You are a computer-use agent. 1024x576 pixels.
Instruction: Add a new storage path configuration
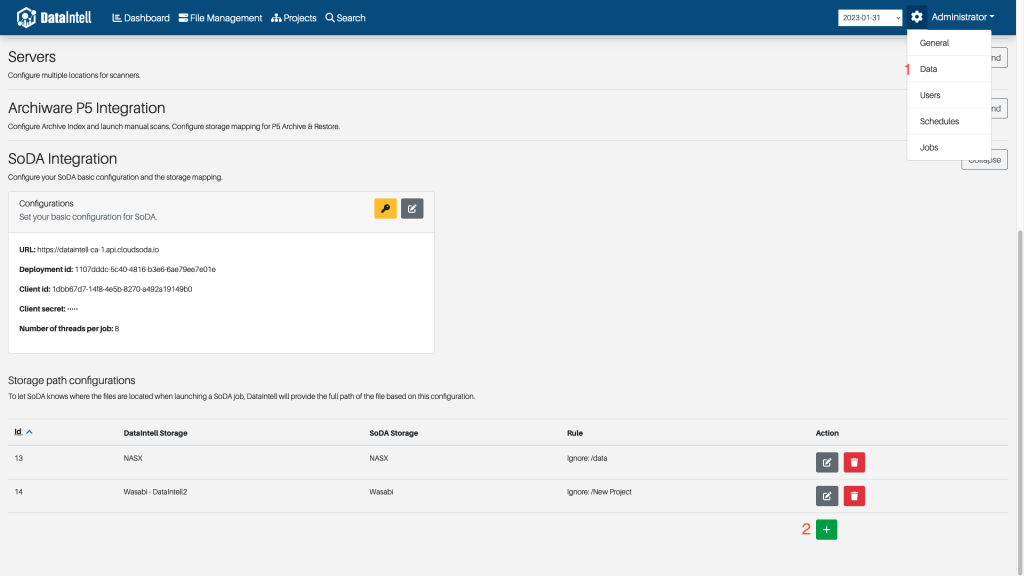[826, 530]
